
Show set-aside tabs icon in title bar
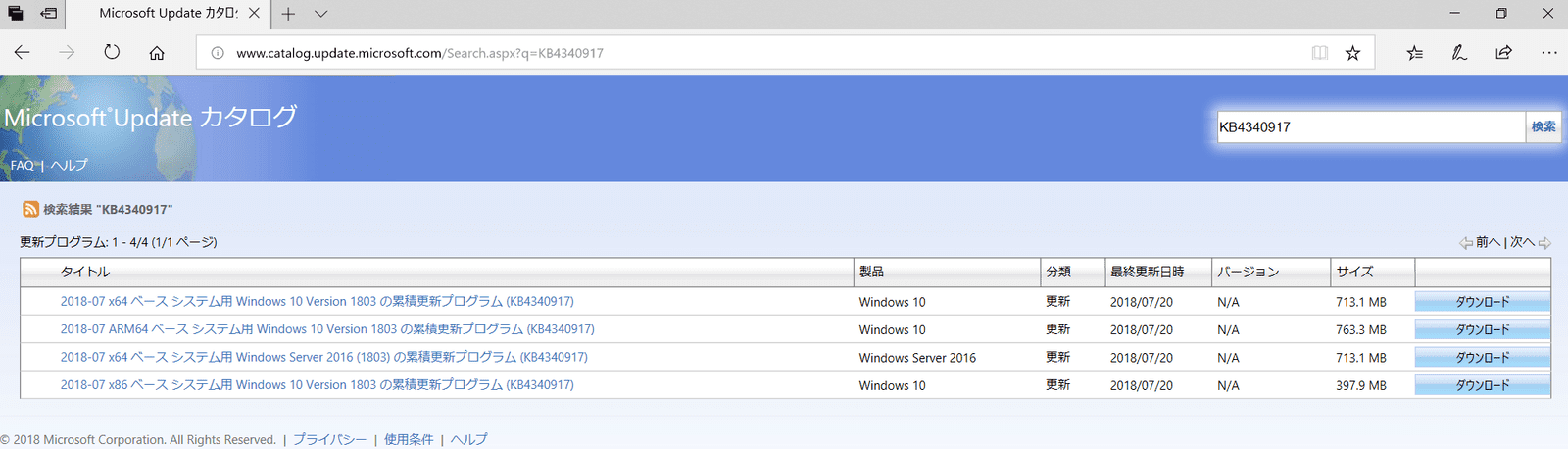click(x=48, y=14)
